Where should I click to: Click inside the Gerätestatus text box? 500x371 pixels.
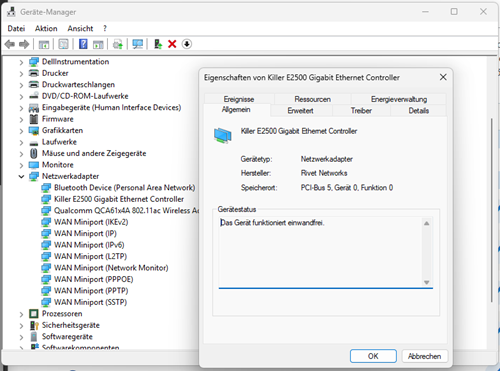(x=321, y=252)
